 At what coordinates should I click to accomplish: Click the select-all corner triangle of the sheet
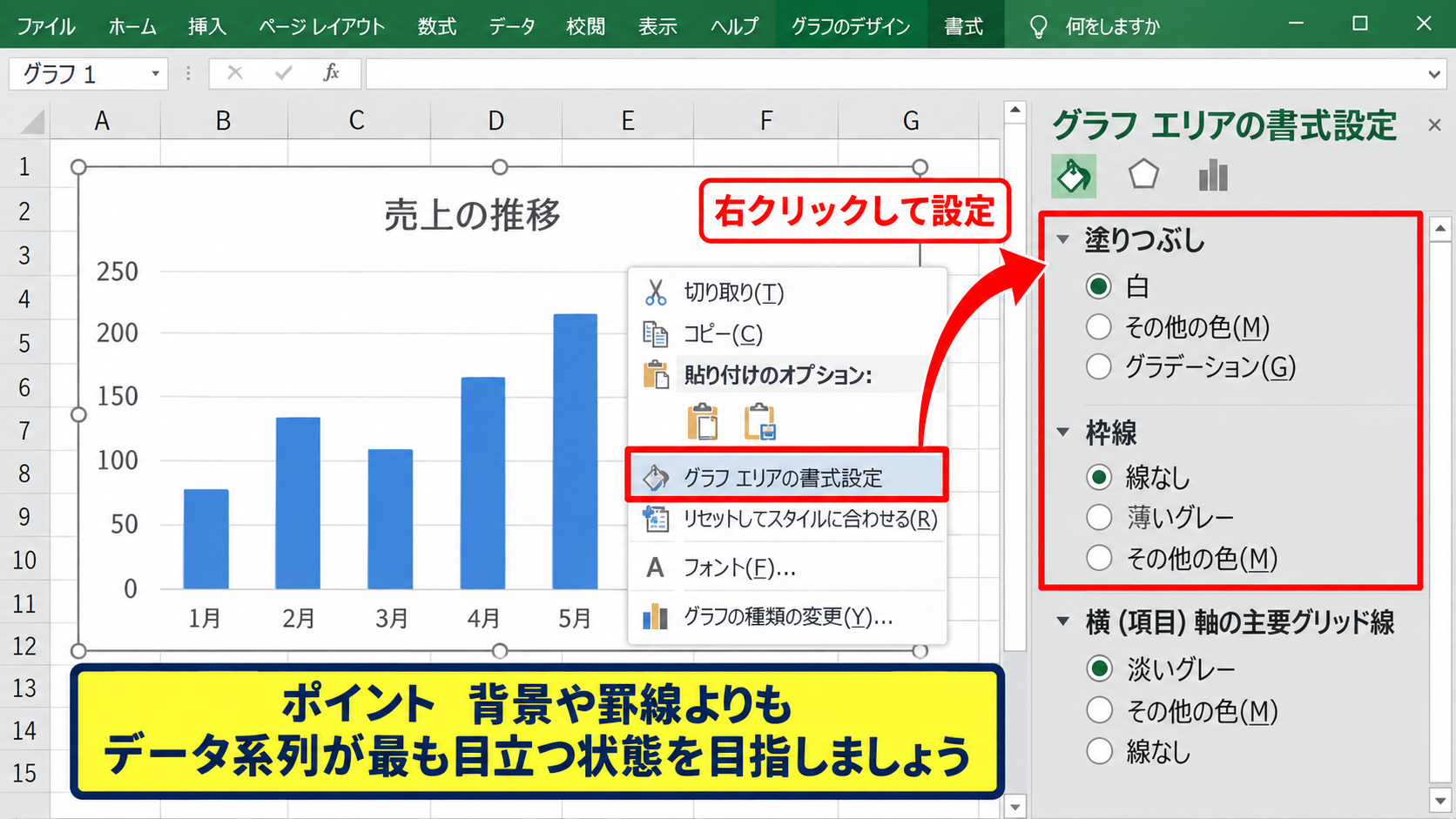pos(31,121)
